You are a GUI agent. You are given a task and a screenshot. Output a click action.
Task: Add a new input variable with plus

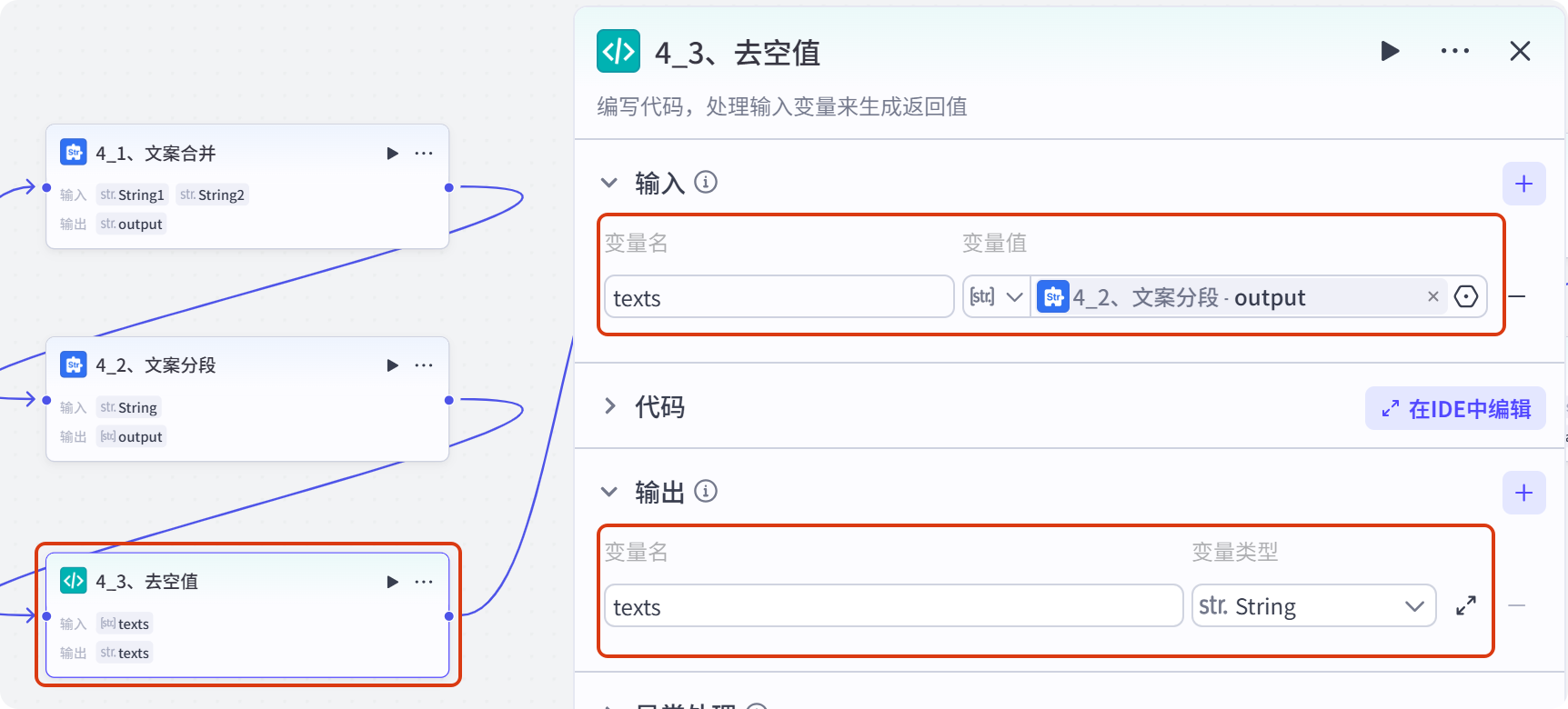pyautogui.click(x=1524, y=184)
